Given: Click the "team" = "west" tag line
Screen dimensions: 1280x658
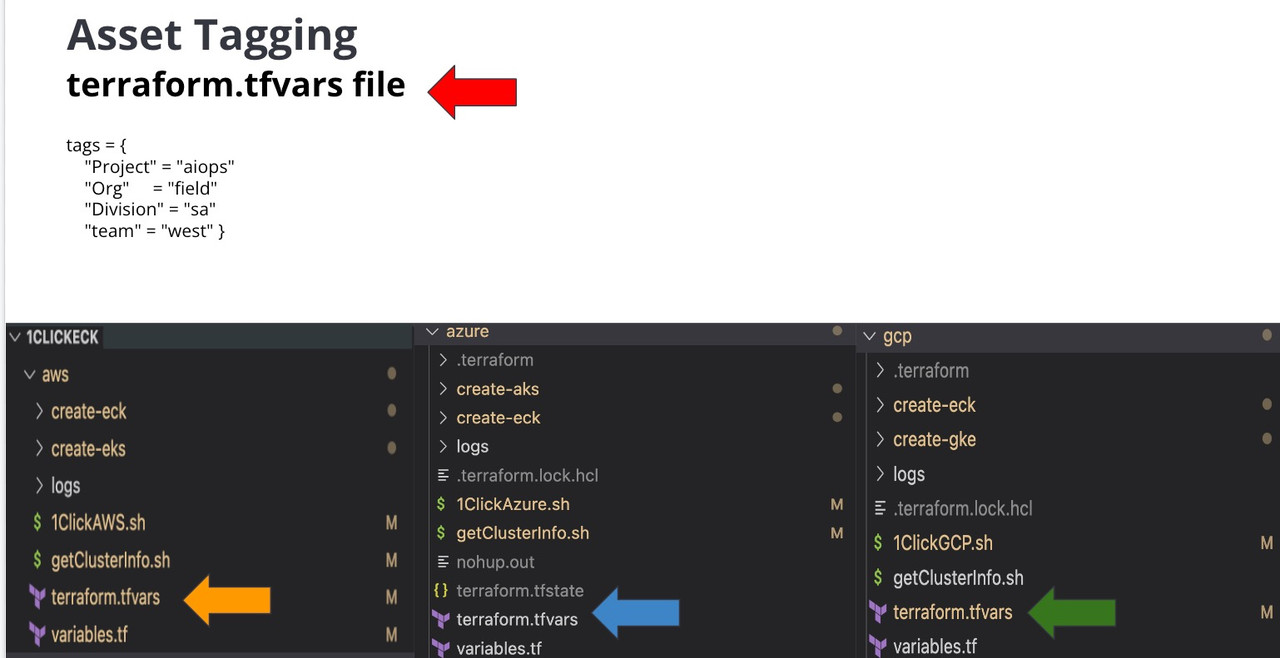Looking at the screenshot, I should (x=155, y=230).
